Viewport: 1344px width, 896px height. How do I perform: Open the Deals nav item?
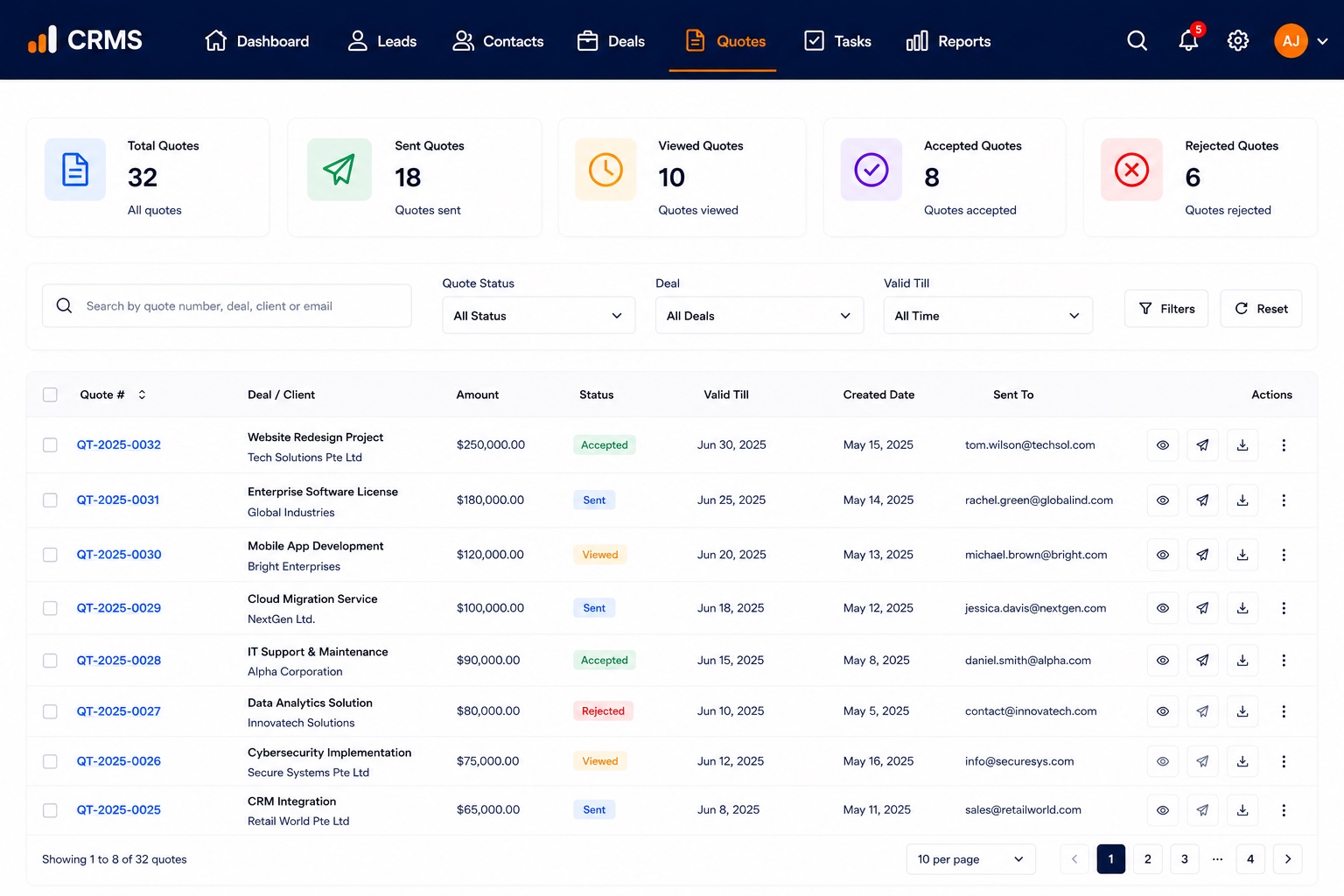click(x=611, y=41)
